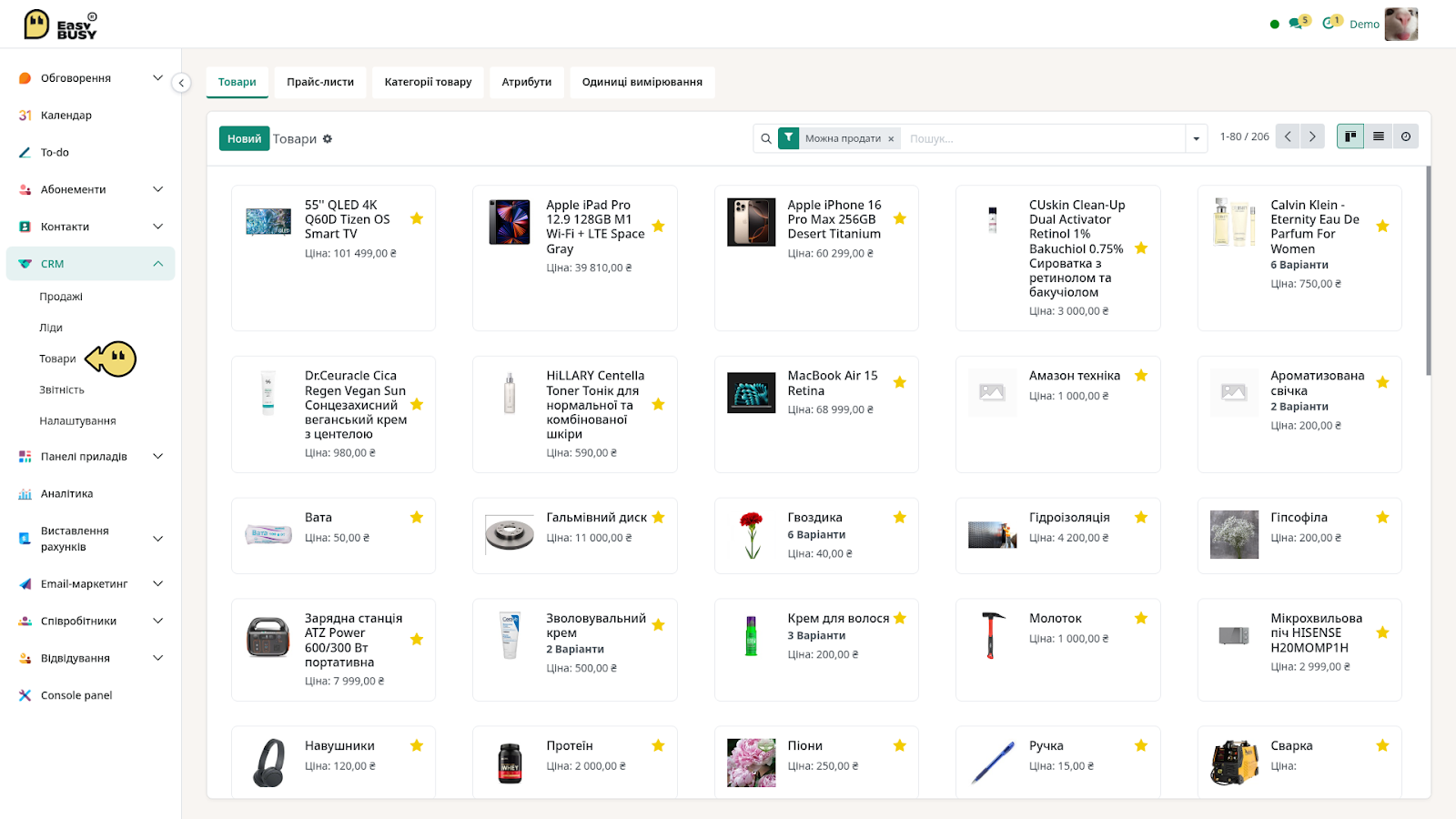Open the gear settings next to Товари title
The height and width of the screenshot is (819, 1456).
328,139
